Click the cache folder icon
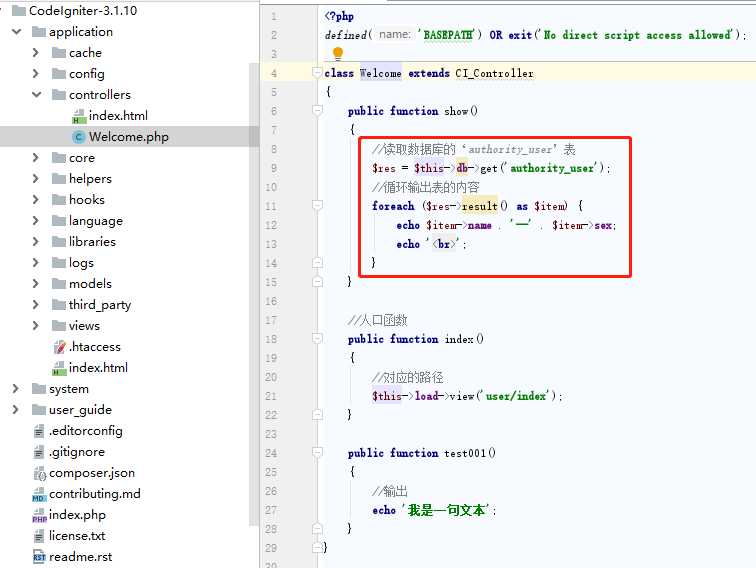 coord(59,53)
